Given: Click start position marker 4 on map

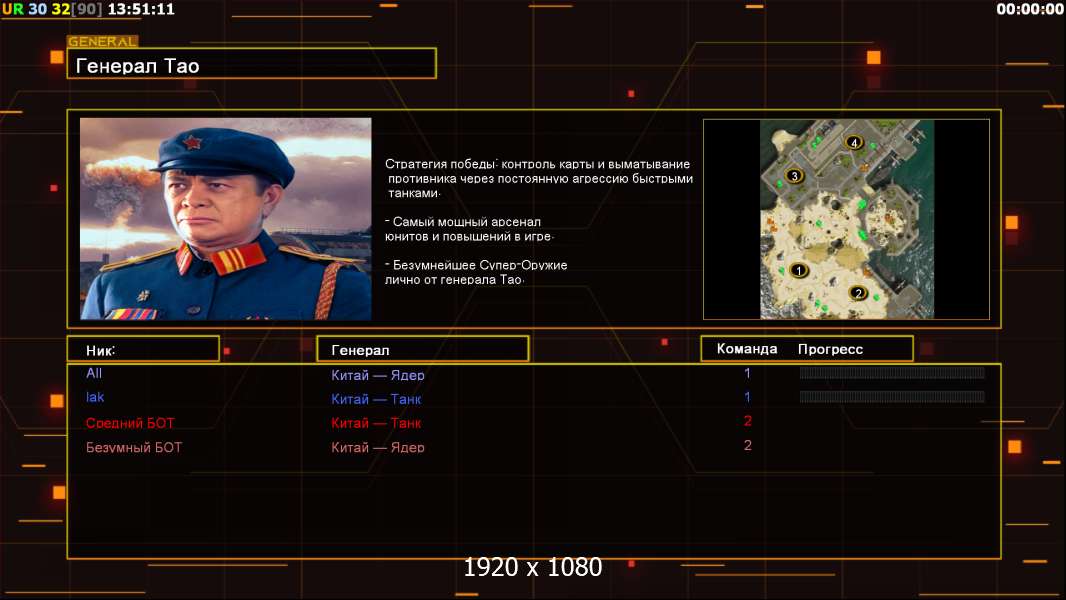Looking at the screenshot, I should (x=854, y=143).
